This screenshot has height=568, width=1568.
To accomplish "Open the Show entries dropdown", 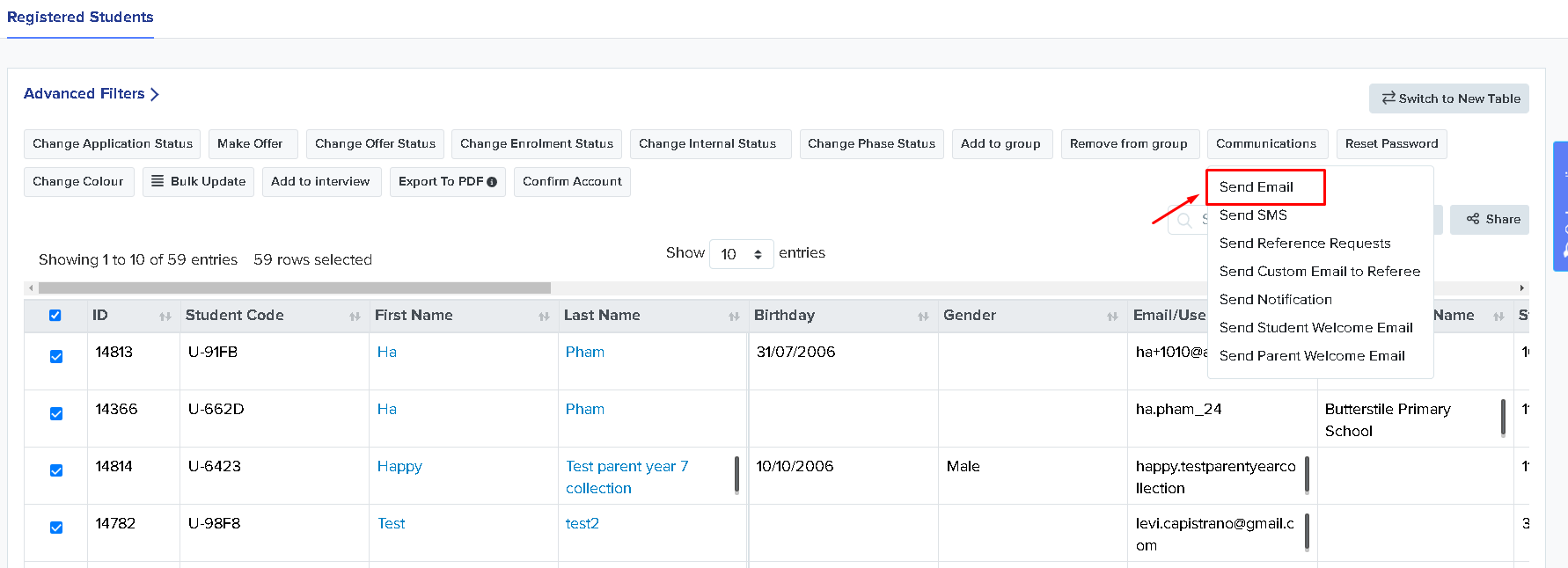I will [x=741, y=254].
